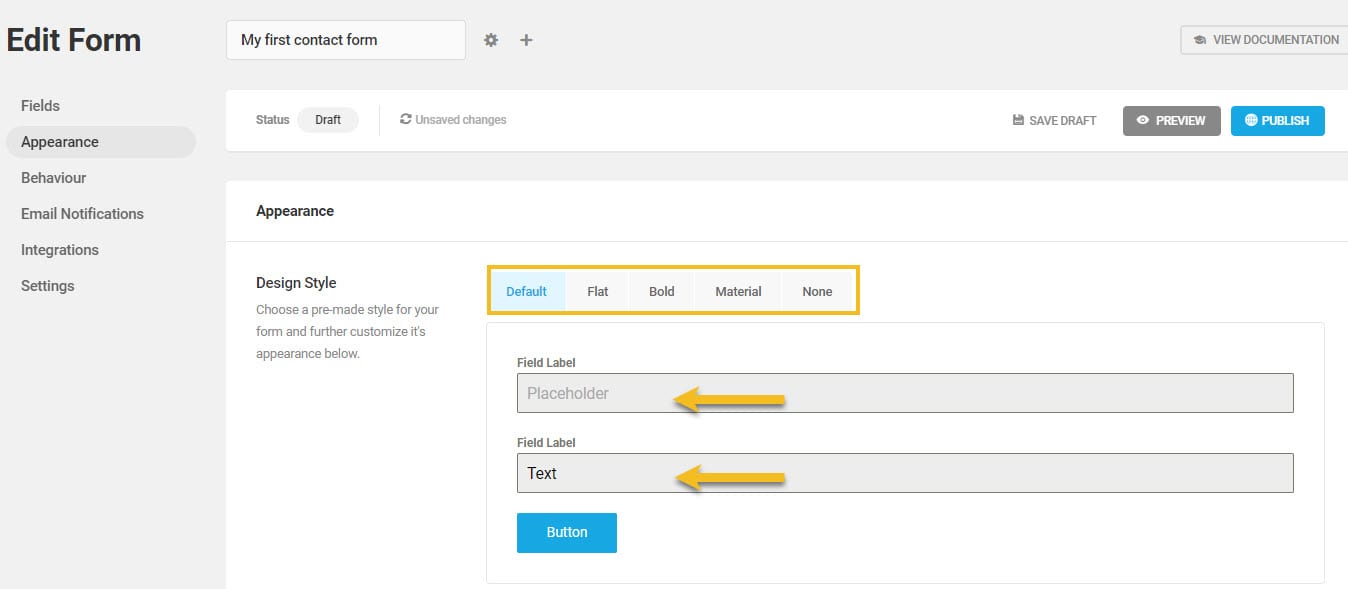
Task: Click the globe icon on the Publish button
Action: tap(1252, 120)
